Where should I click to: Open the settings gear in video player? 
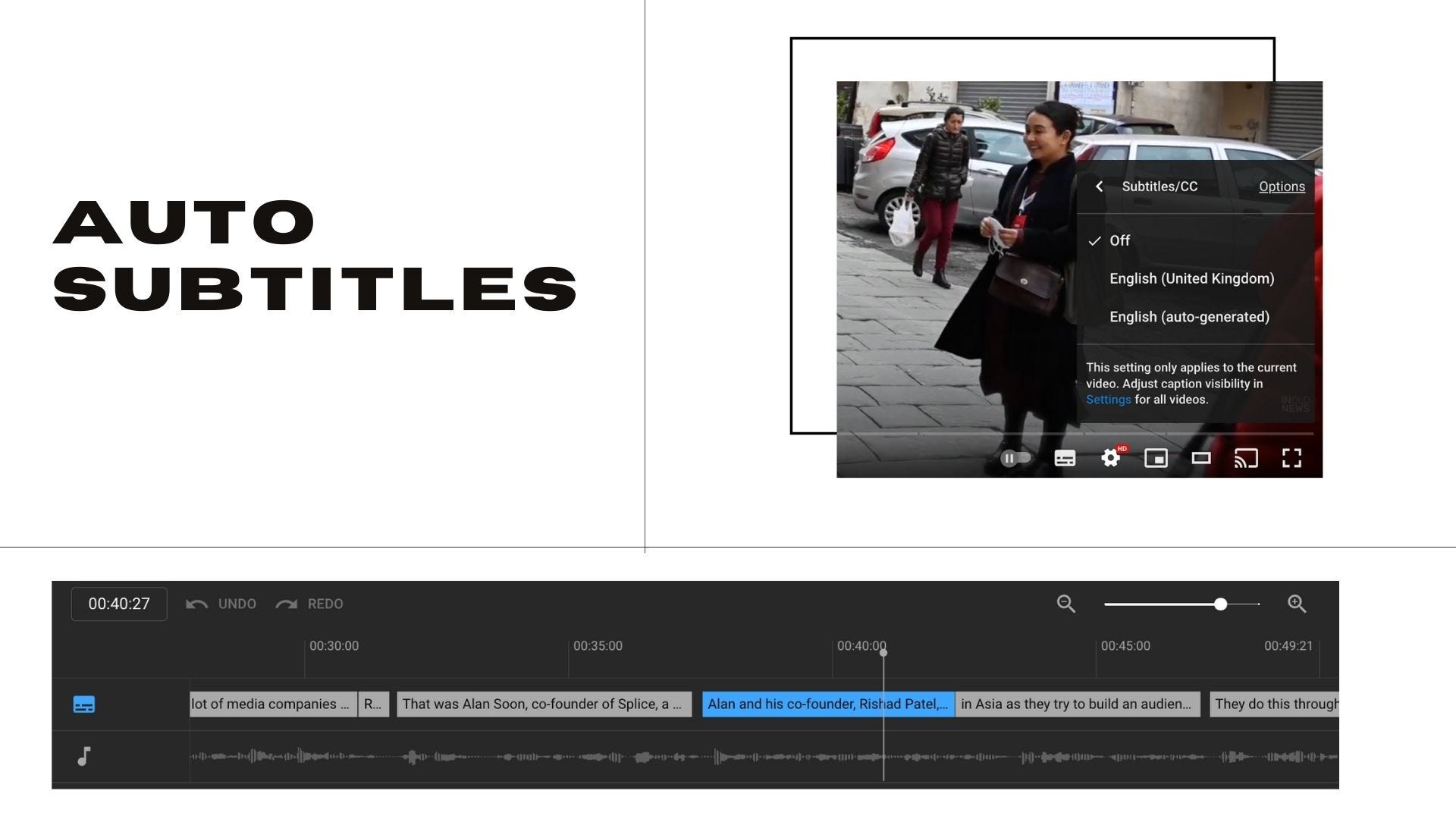point(1110,458)
